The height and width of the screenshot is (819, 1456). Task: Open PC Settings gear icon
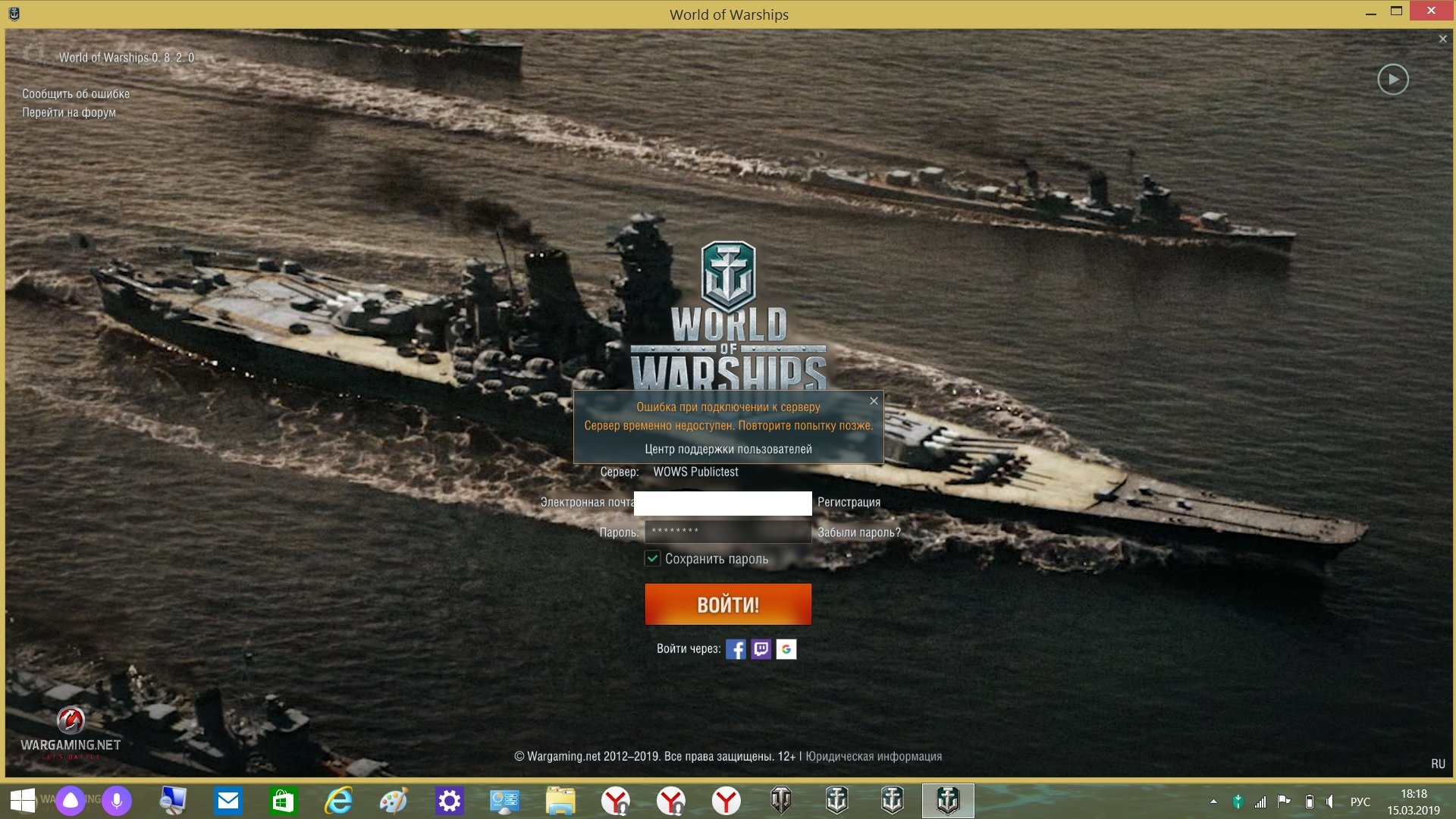tap(449, 801)
